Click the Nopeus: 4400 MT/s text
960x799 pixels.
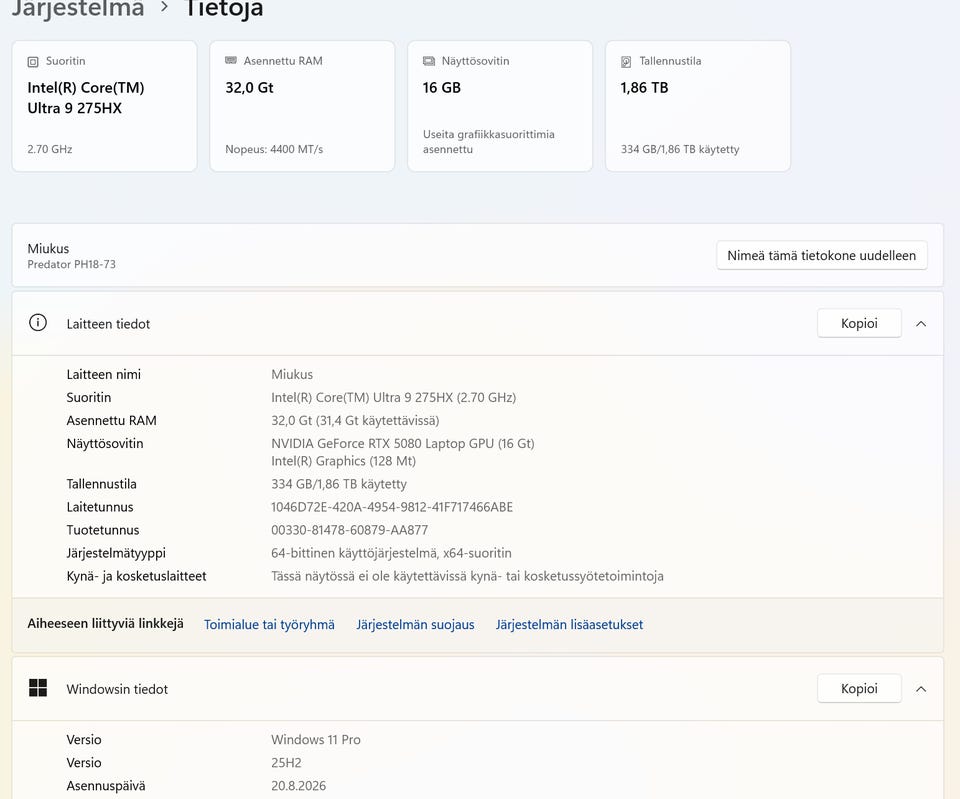[x=274, y=149]
